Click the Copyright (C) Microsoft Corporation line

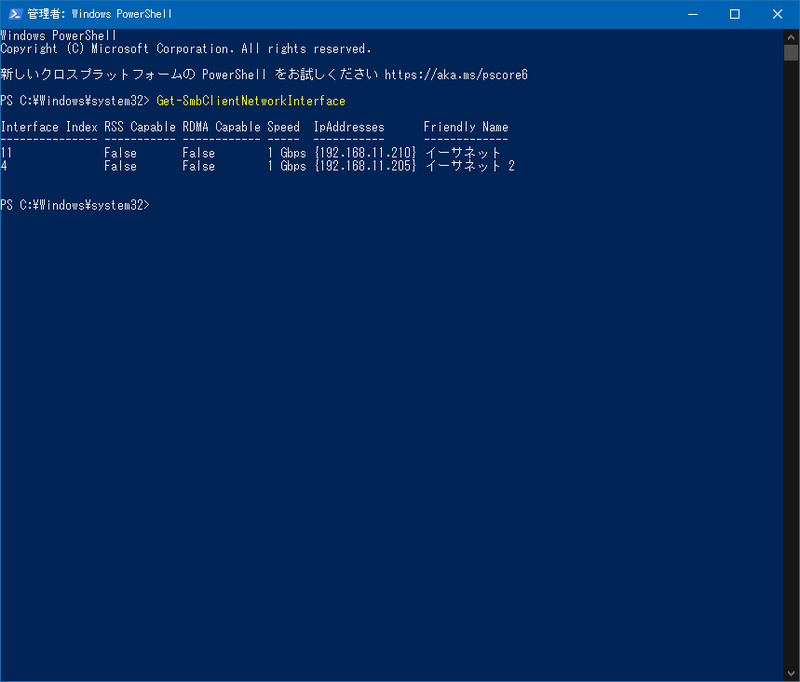pos(186,49)
